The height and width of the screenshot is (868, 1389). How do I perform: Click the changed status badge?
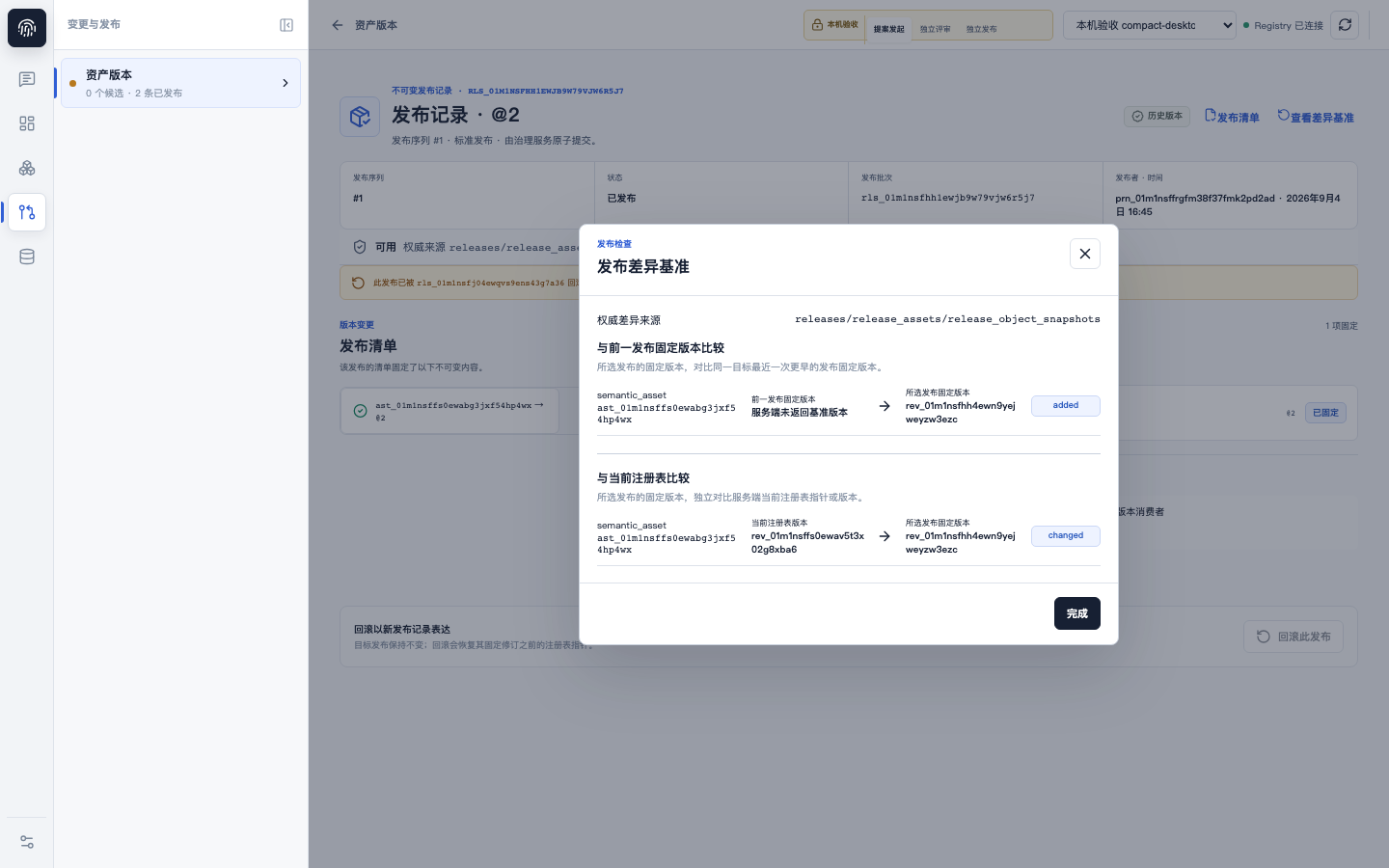[1066, 536]
